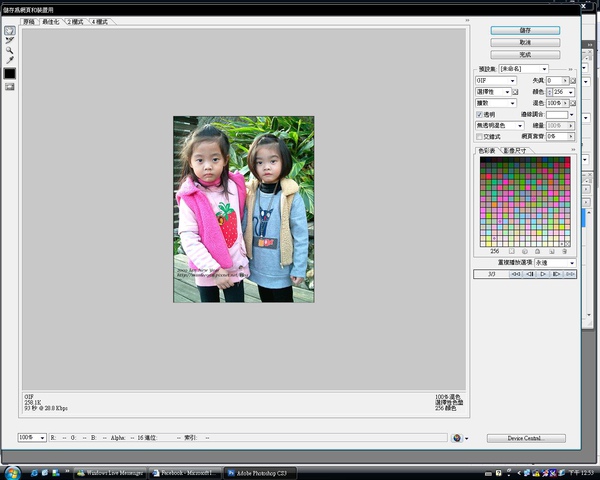Go to next animation frame
Image resolution: width=600 pixels, height=480 pixels.
pyautogui.click(x=556, y=274)
